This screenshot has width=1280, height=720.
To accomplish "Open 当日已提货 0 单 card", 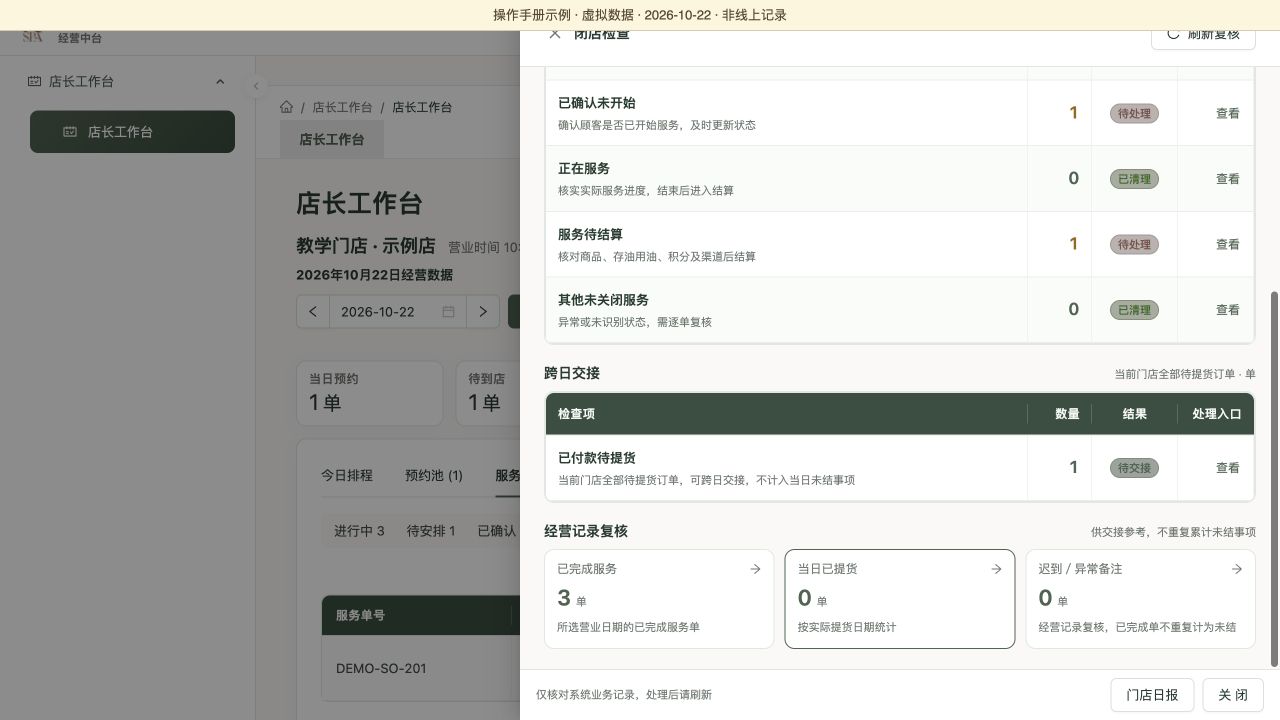I will 900,599.
